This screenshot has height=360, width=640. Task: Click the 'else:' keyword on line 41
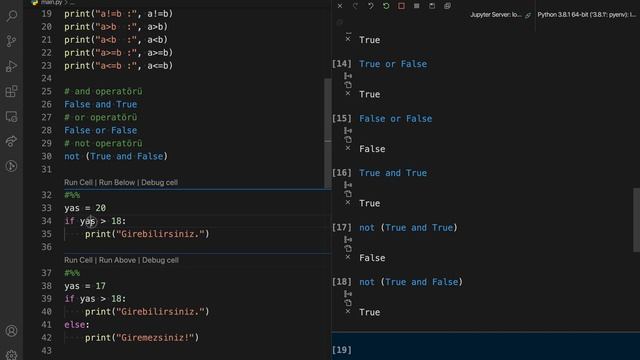coord(77,325)
